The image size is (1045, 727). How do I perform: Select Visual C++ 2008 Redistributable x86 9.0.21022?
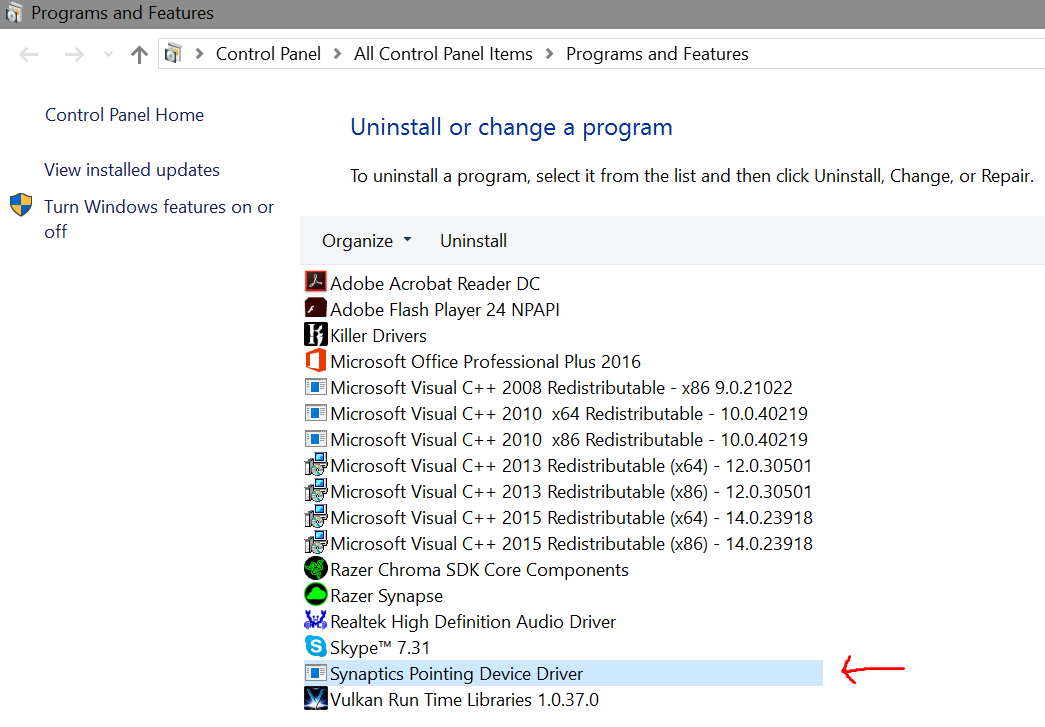pos(561,387)
